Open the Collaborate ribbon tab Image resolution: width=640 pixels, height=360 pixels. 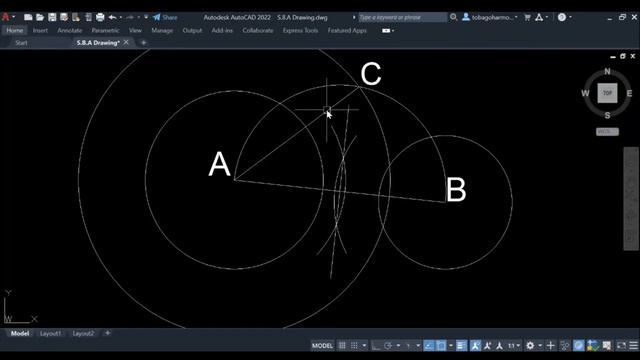tap(258, 30)
